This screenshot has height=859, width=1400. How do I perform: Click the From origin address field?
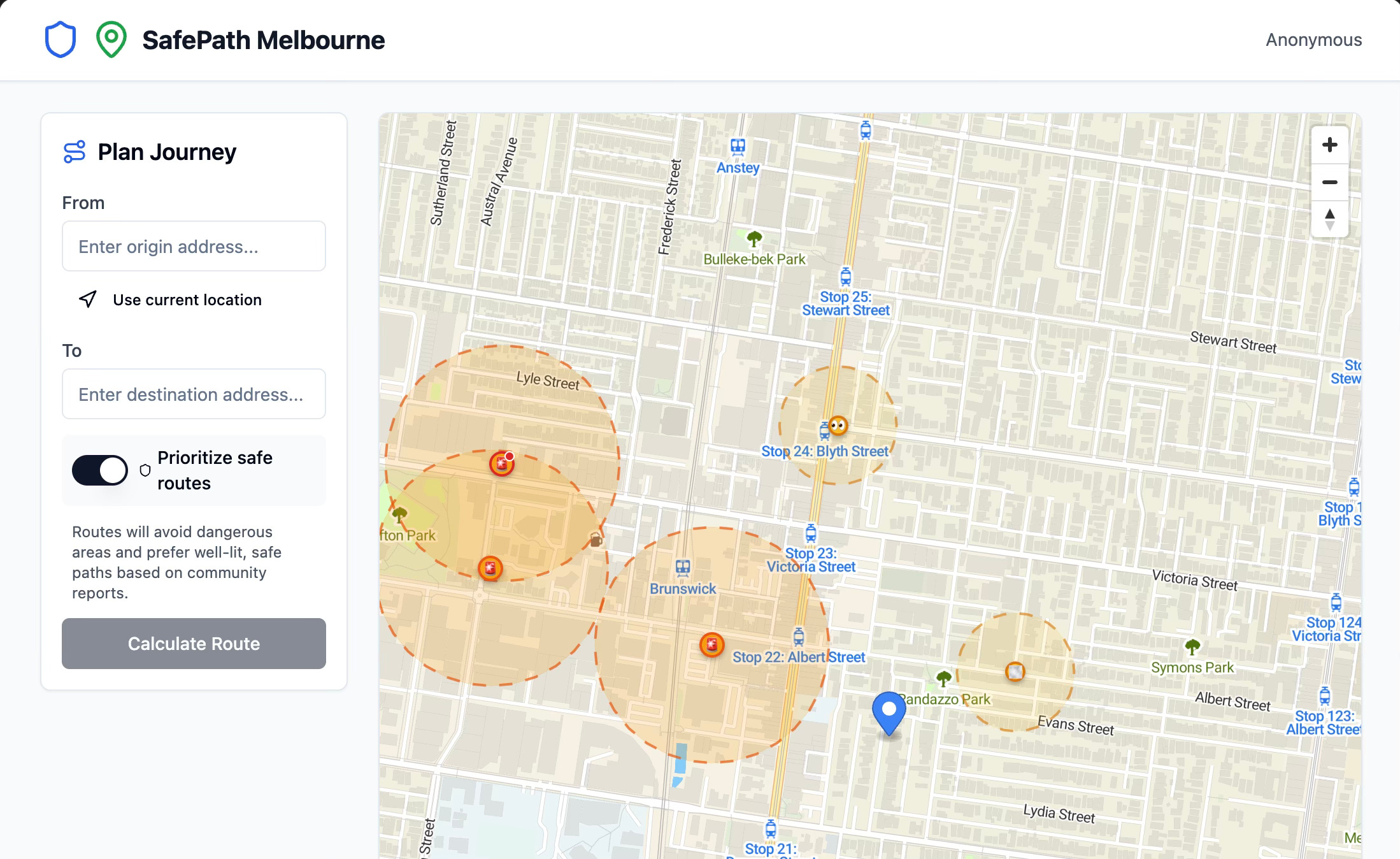[194, 247]
